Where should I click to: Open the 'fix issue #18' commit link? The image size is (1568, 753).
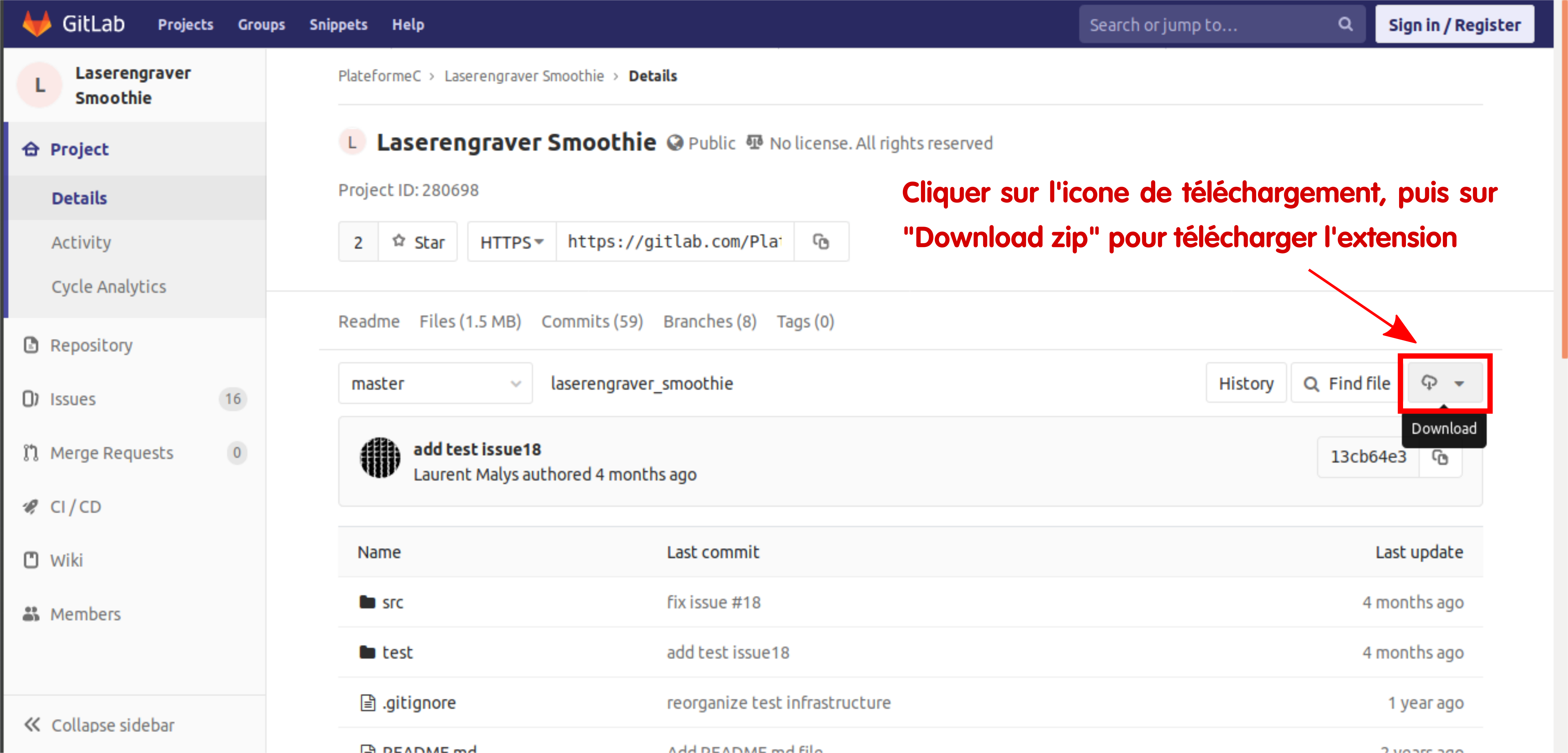tap(714, 602)
